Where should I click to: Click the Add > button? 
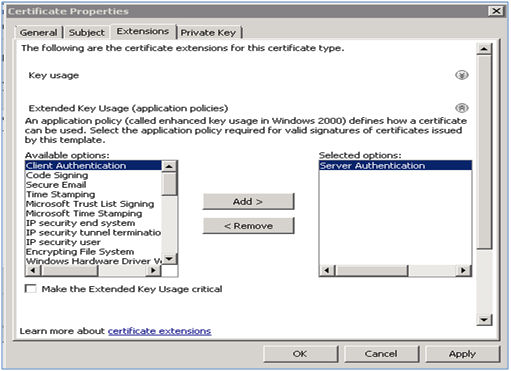pos(248,202)
